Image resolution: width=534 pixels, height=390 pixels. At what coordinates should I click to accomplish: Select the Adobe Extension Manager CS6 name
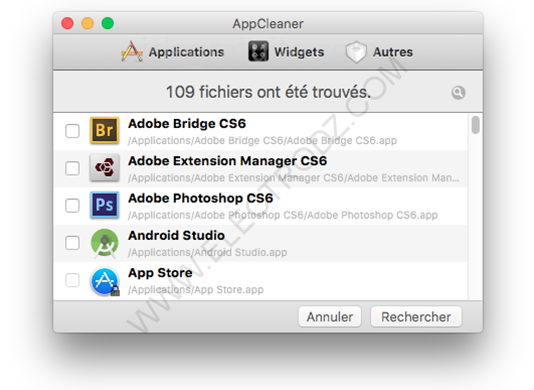tap(227, 161)
